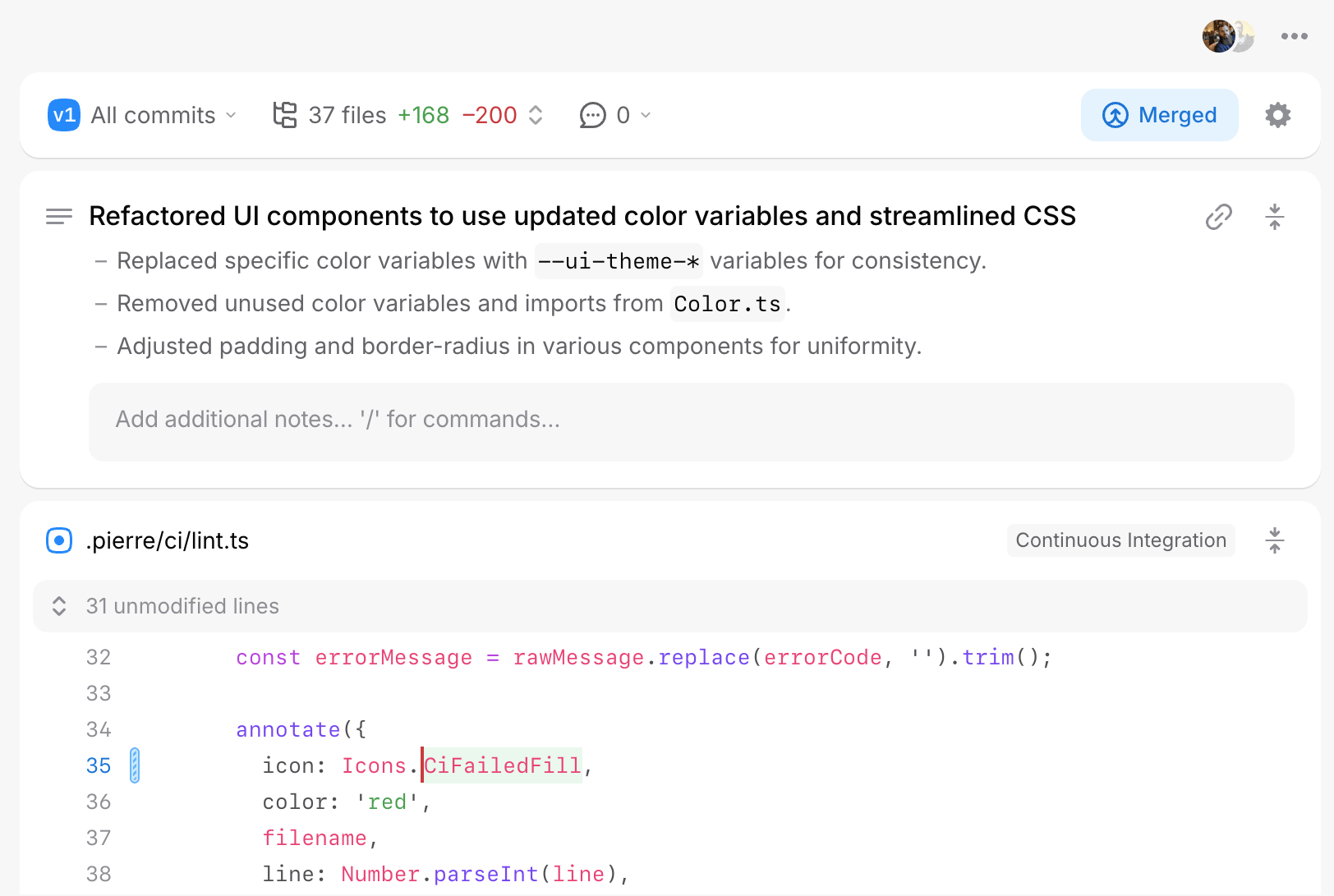Collapse the .pierre/ci/lint.ts file diff

point(1274,540)
